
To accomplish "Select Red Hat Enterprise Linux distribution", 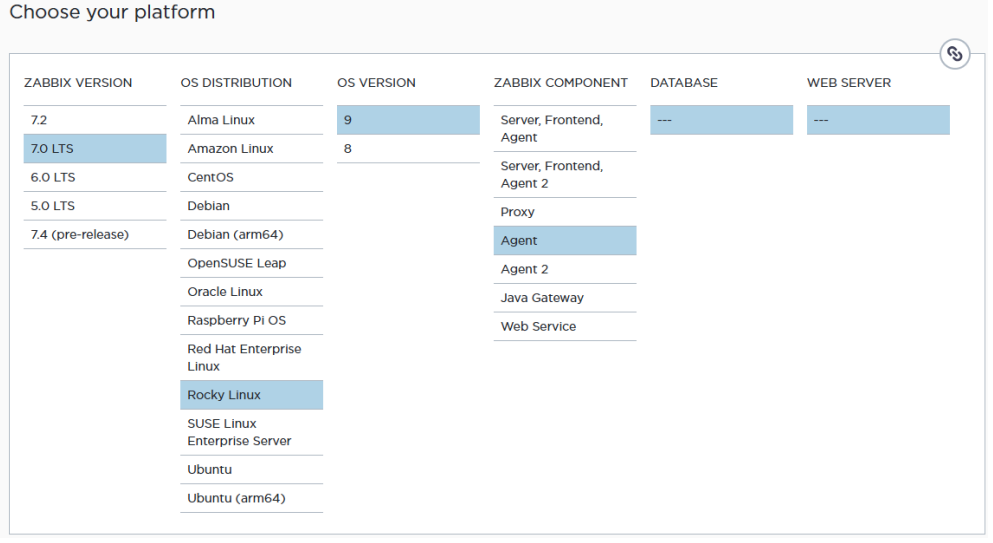I will pyautogui.click(x=251, y=357).
